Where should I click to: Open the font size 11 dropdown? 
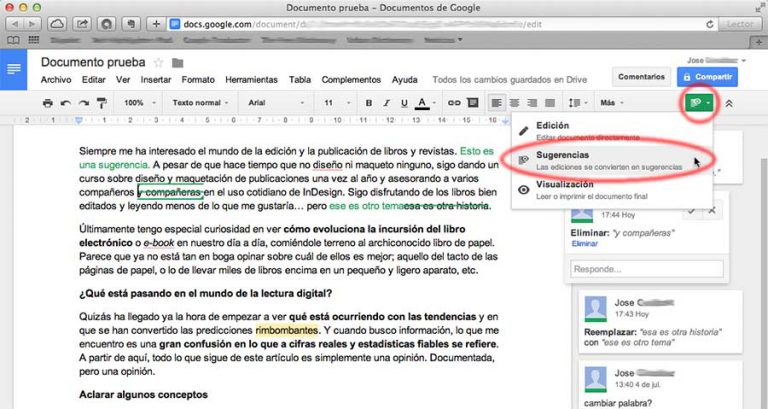pyautogui.click(x=337, y=103)
